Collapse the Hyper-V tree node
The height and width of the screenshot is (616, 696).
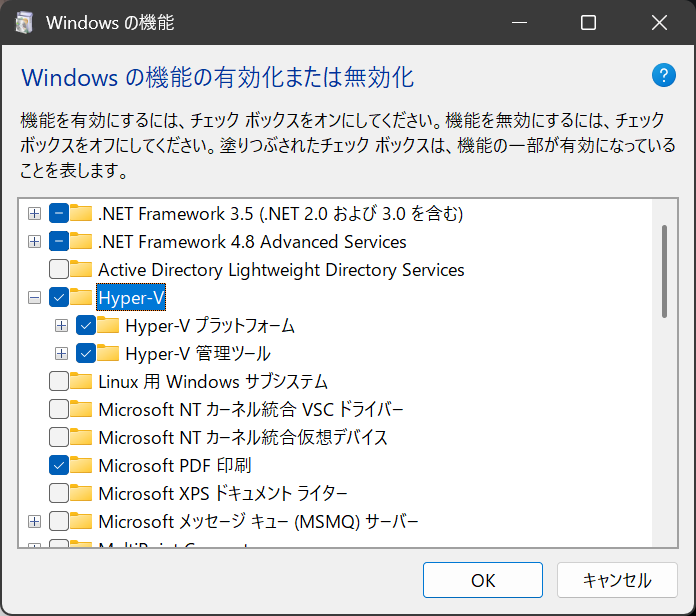tap(35, 297)
